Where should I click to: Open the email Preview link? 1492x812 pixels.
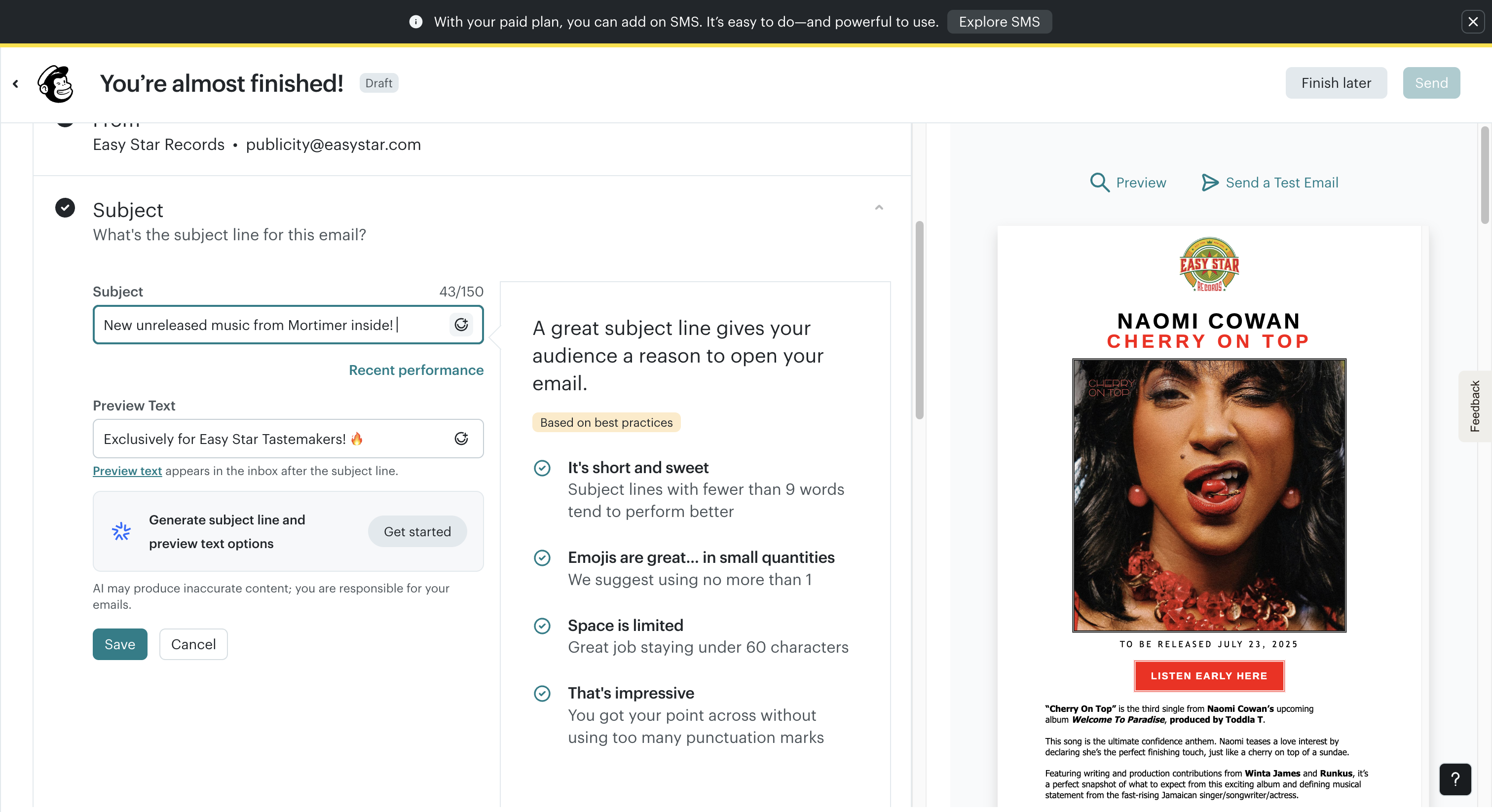pos(1140,183)
